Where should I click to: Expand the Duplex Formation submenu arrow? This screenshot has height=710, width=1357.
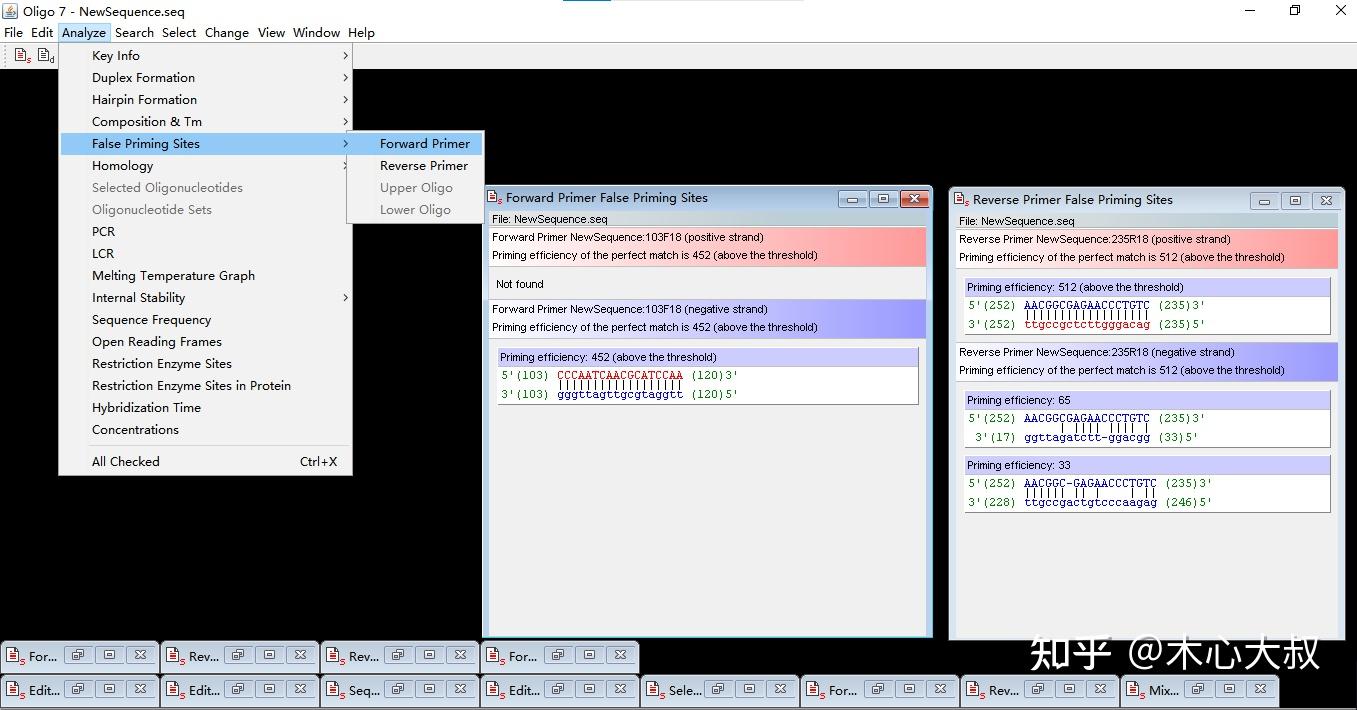pyautogui.click(x=345, y=78)
